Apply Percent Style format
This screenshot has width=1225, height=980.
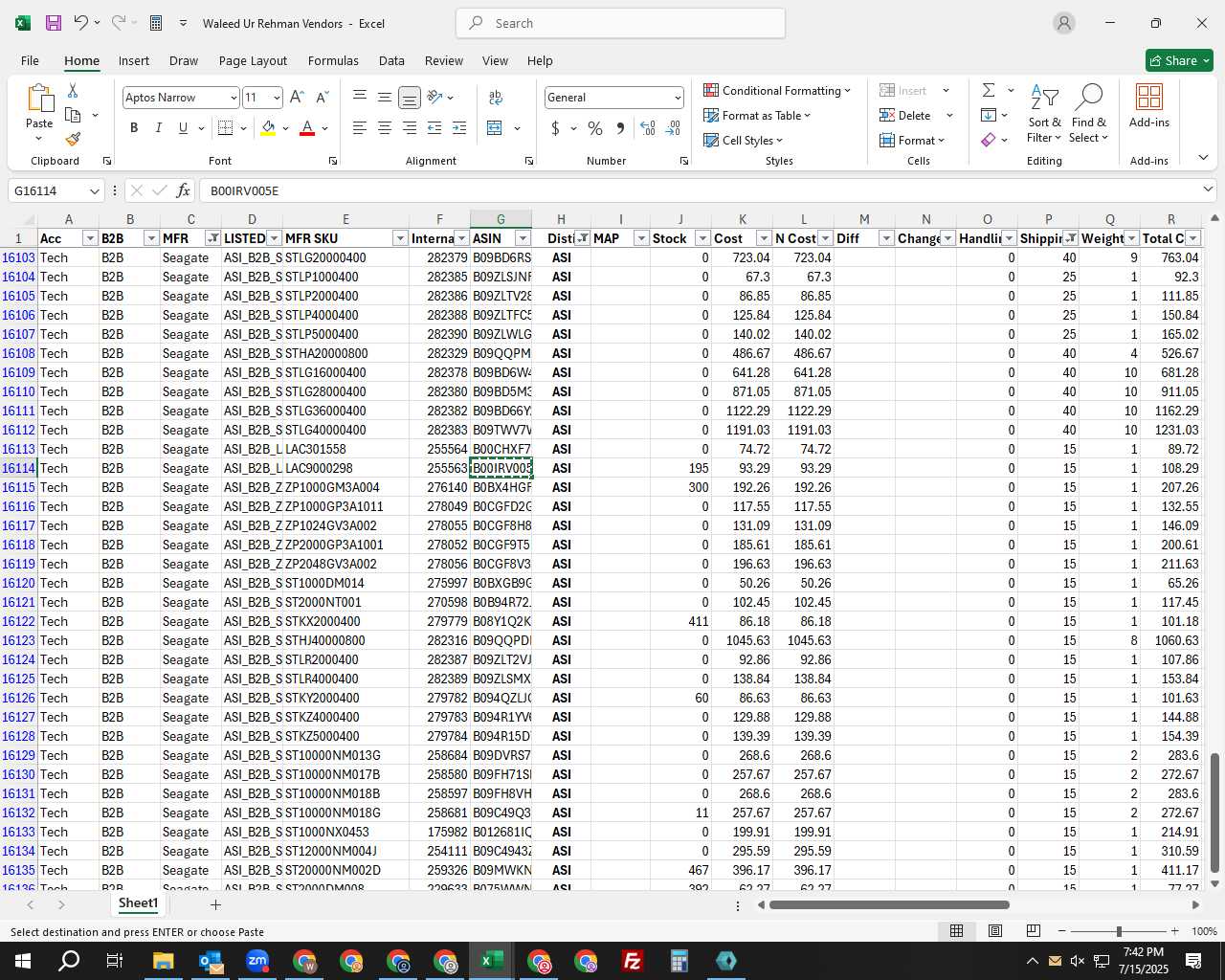pos(595,128)
